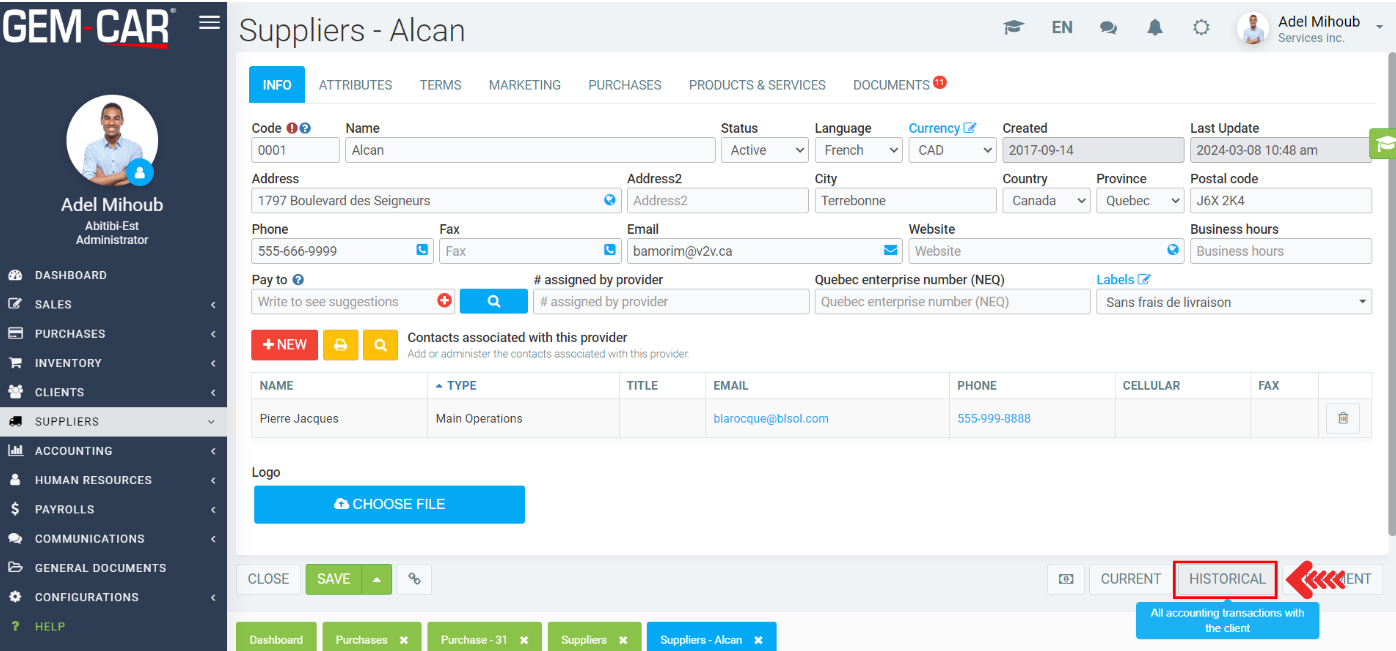The width and height of the screenshot is (1396, 651).
Task: Click the hamburger menu icon
Action: pyautogui.click(x=209, y=23)
